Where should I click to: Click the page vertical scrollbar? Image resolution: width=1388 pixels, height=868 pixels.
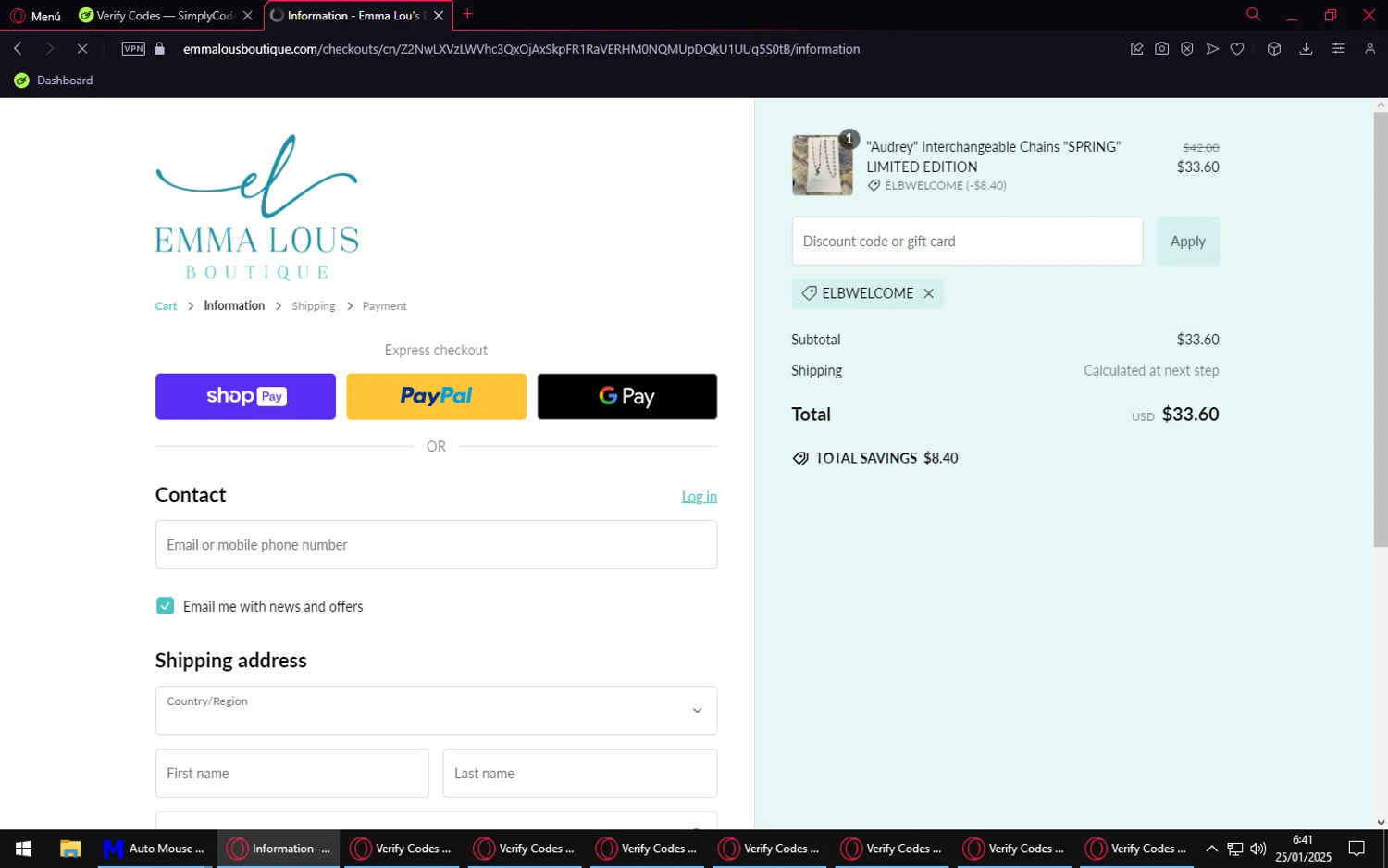click(1381, 329)
